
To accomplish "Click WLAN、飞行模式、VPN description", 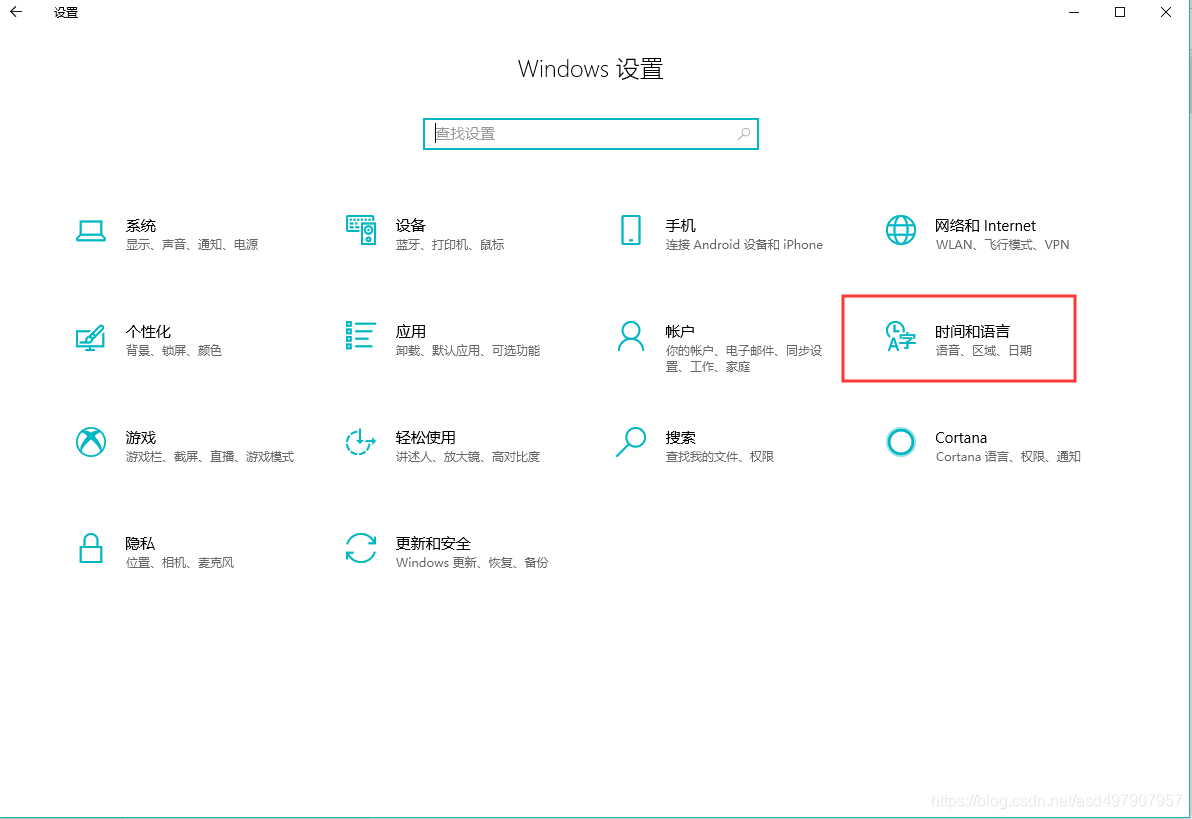I will [x=1003, y=245].
